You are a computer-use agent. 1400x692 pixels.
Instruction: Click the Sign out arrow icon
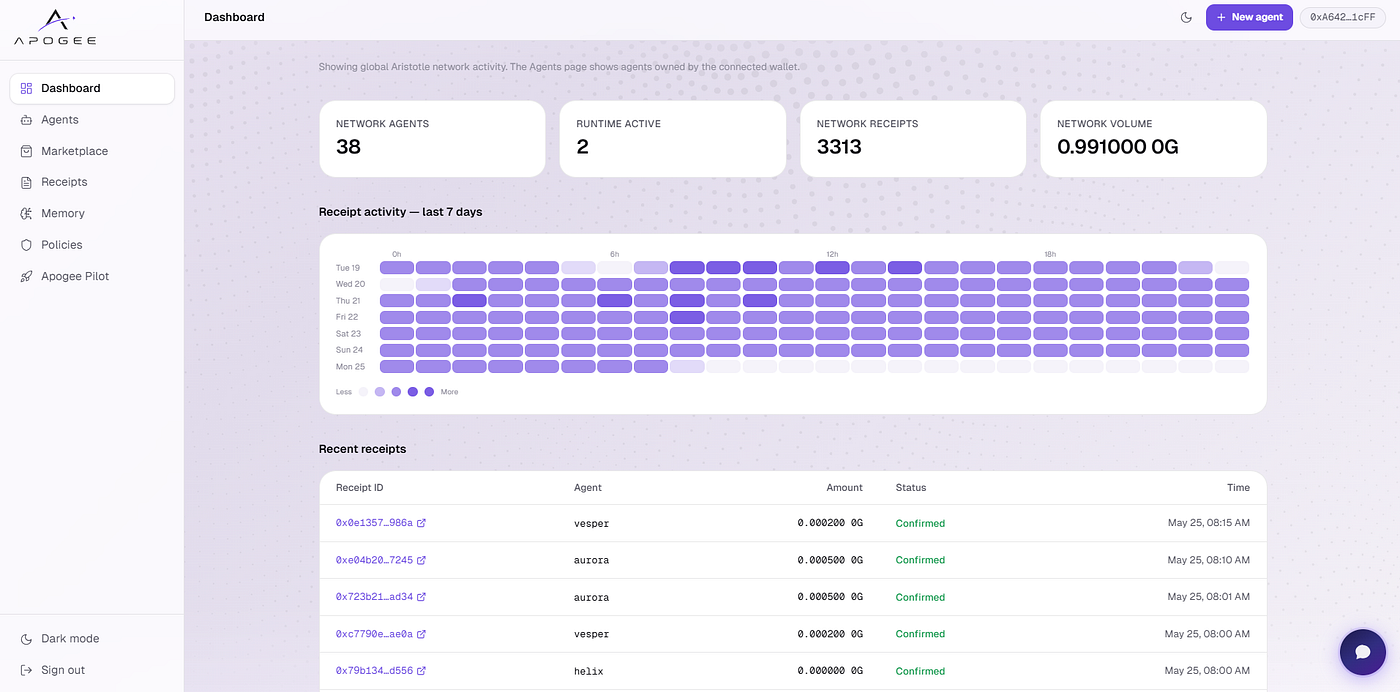coord(26,670)
